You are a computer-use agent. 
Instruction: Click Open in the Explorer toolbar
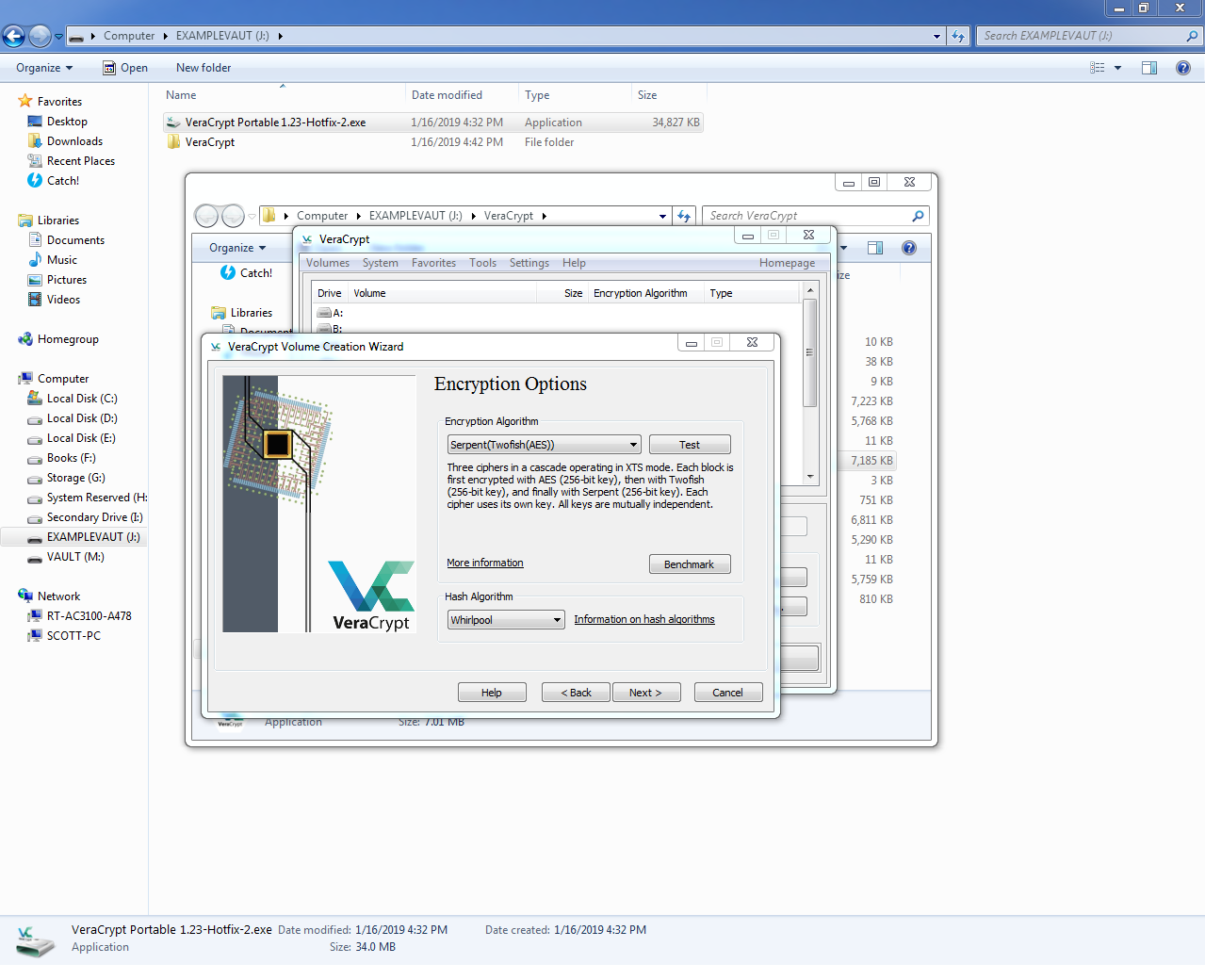click(x=125, y=68)
